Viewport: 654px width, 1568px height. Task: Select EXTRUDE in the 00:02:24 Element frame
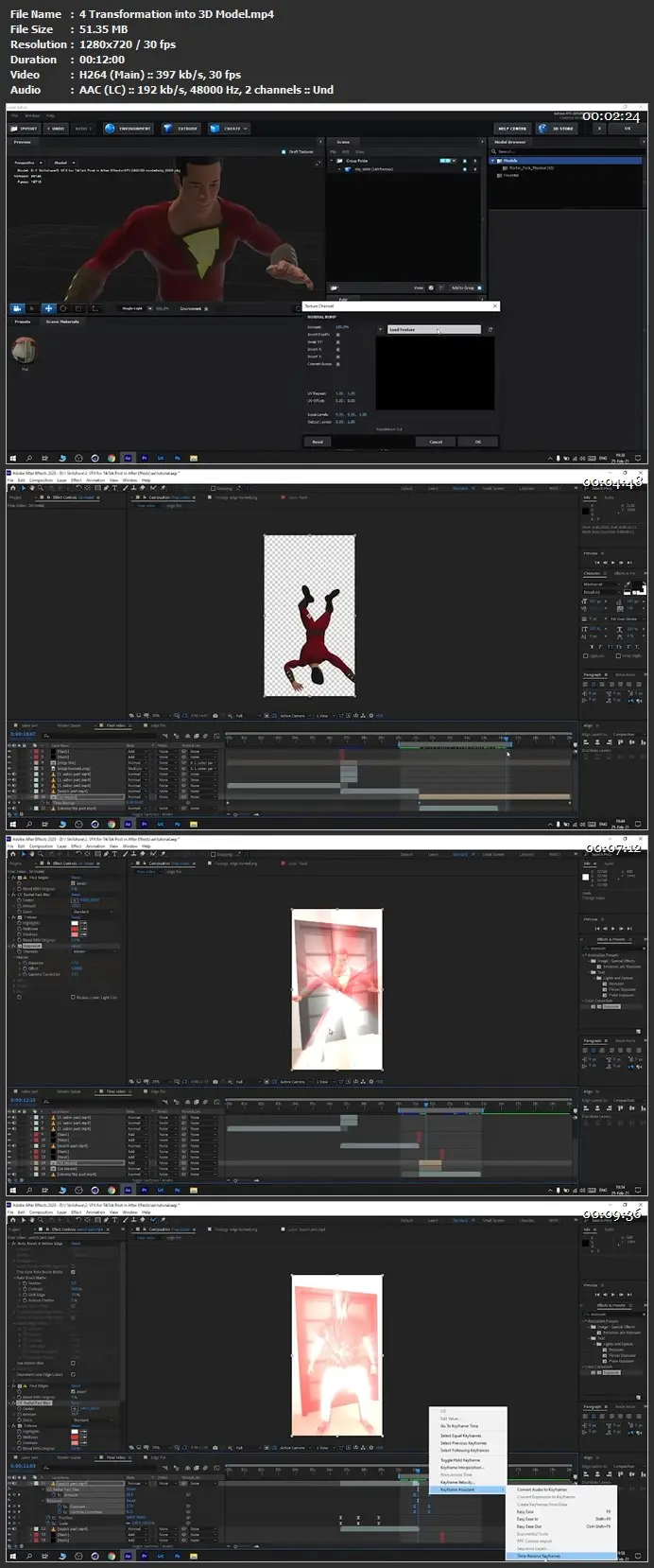pyautogui.click(x=181, y=129)
